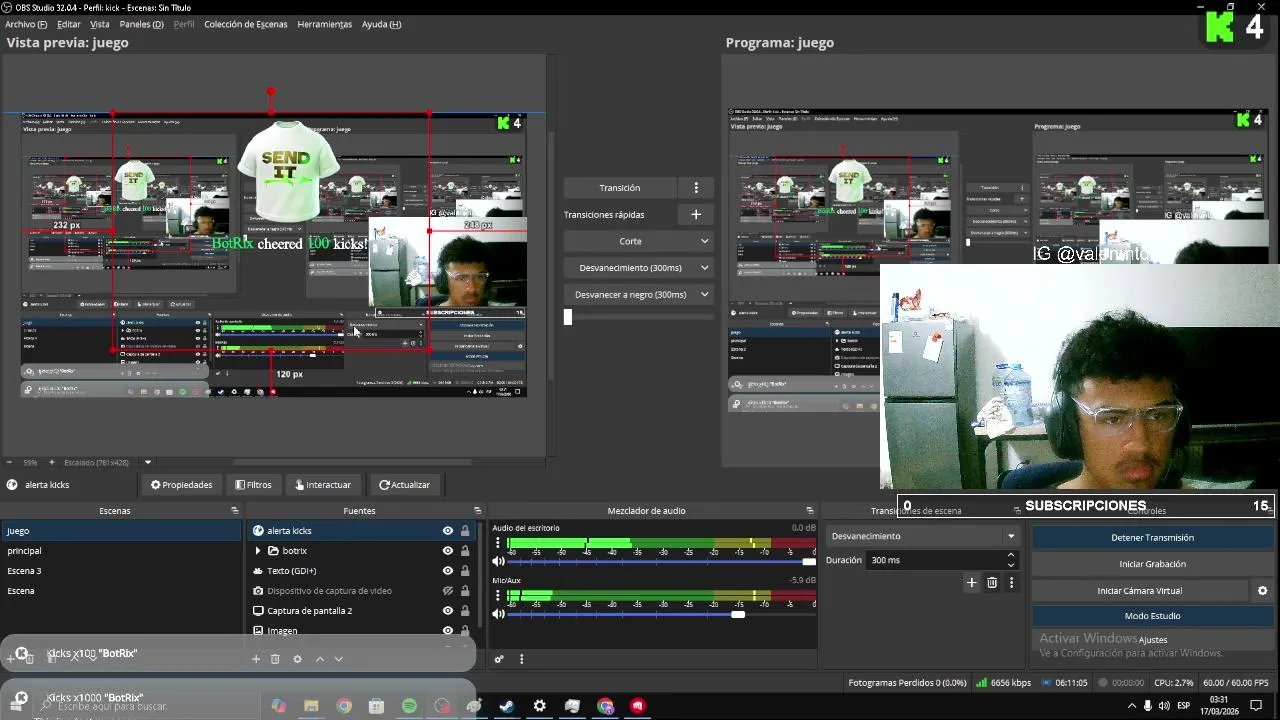Toggle Modo Estudio button
Screen dimensions: 1280x720
click(1152, 616)
